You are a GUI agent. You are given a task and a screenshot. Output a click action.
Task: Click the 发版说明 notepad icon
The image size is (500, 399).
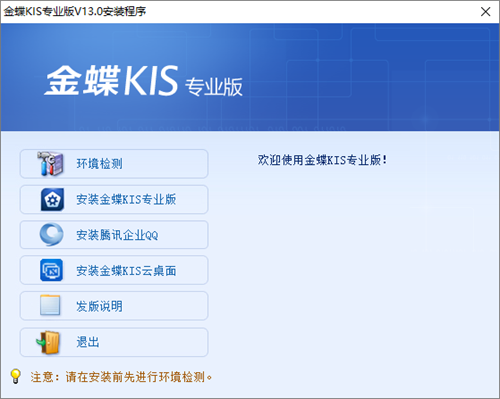pos(50,305)
